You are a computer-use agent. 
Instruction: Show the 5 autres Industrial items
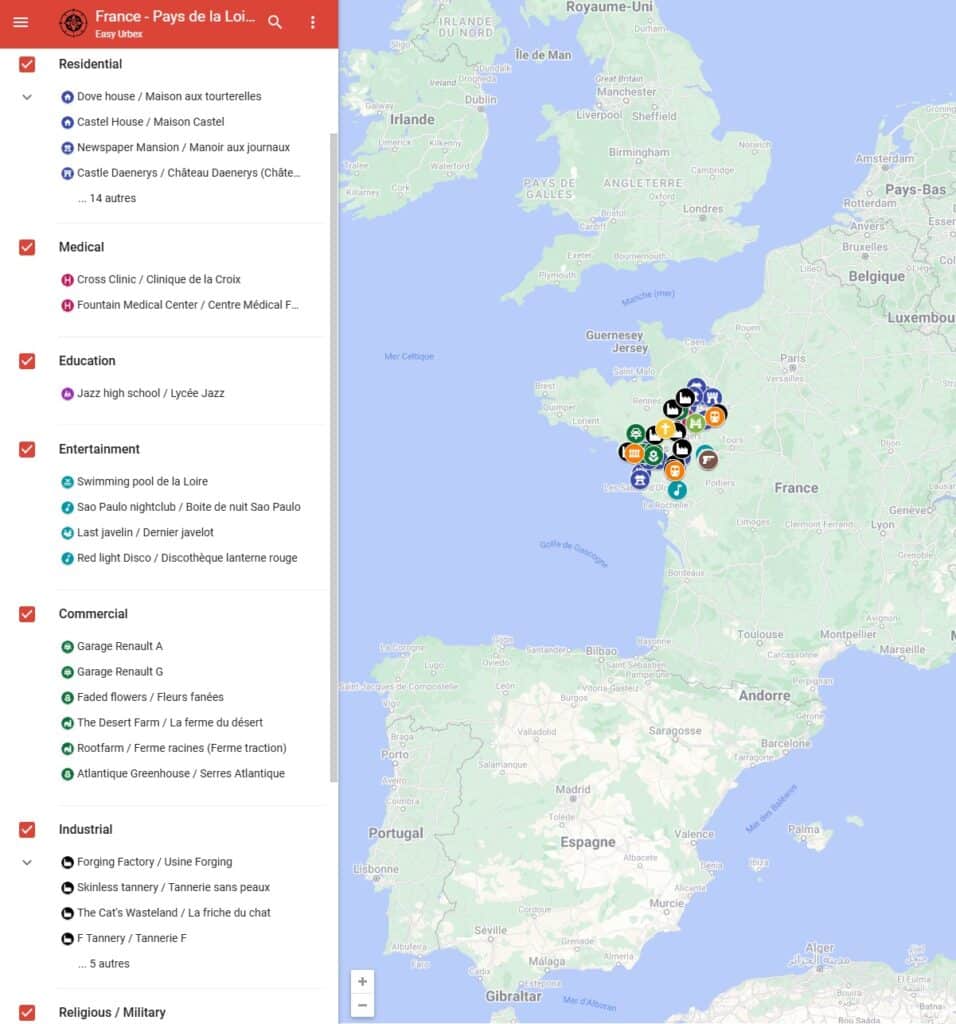pos(103,963)
